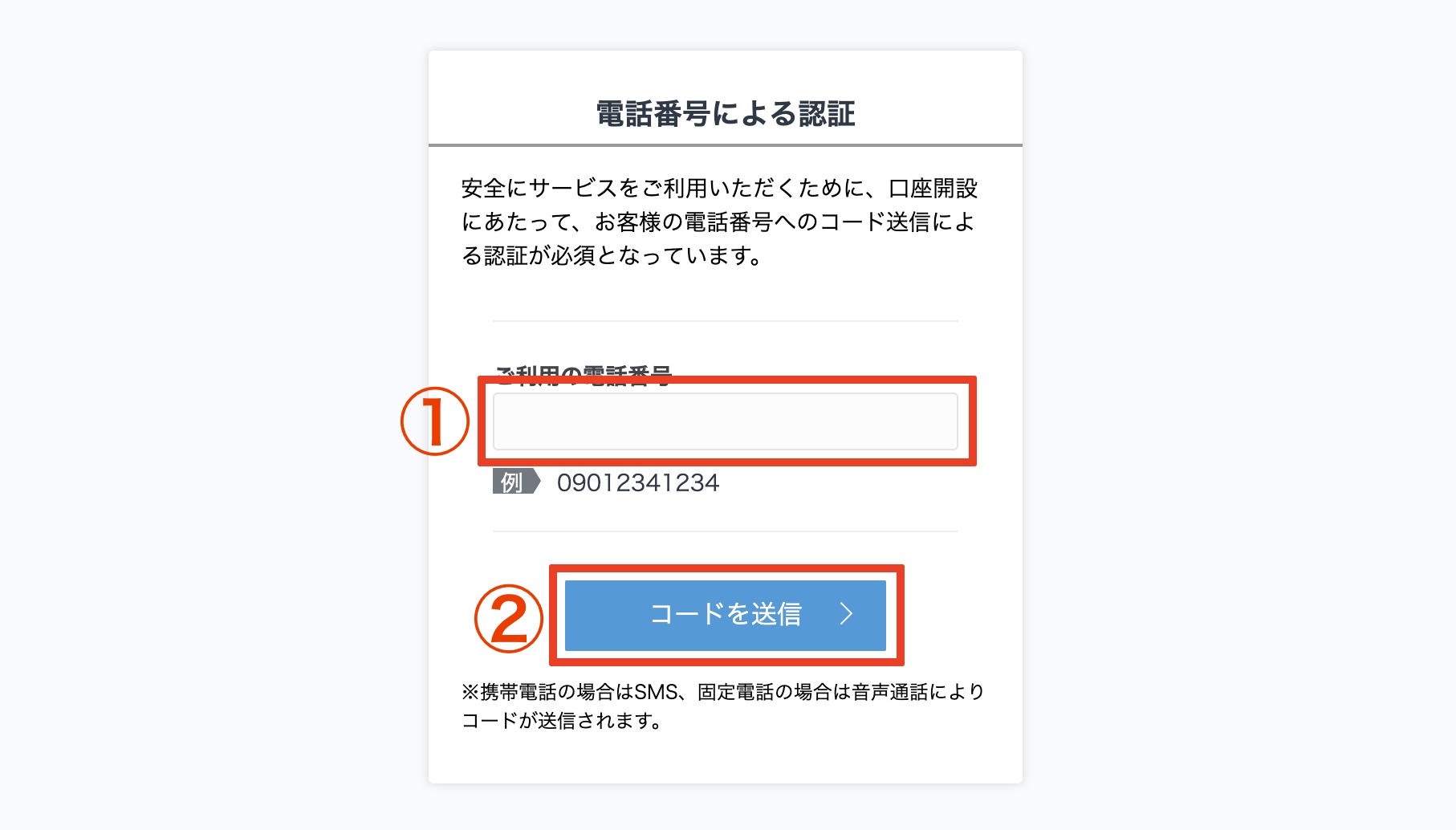Click the right chevron arrow on the blue button
1456x830 pixels.
[x=846, y=614]
